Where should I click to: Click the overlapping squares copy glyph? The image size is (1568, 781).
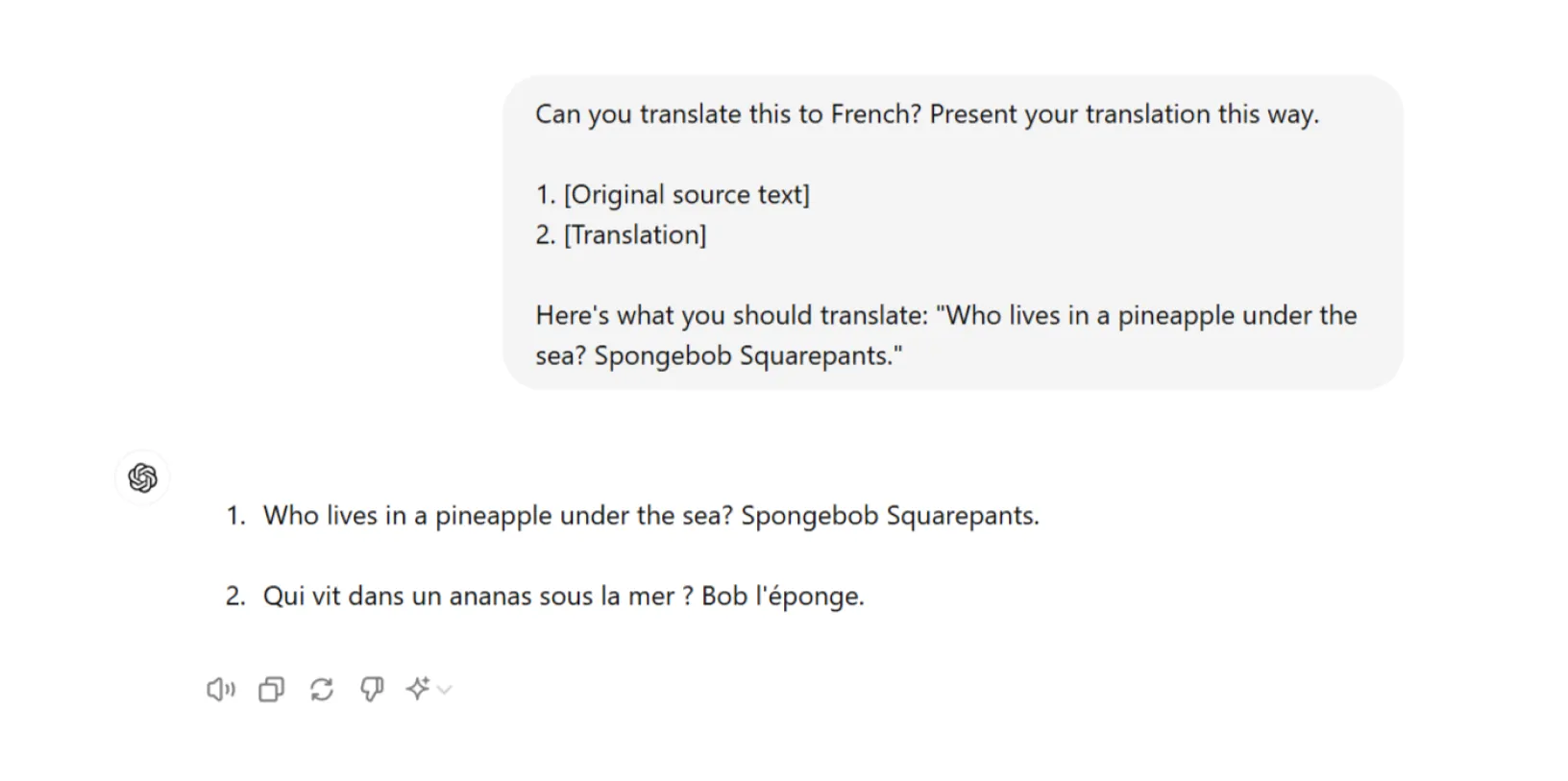tap(270, 689)
